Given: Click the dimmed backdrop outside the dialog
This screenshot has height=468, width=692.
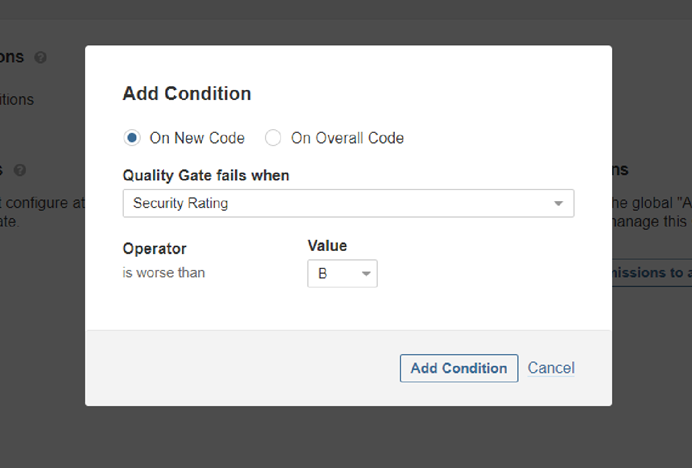Looking at the screenshot, I should pyautogui.click(x=346, y=437).
